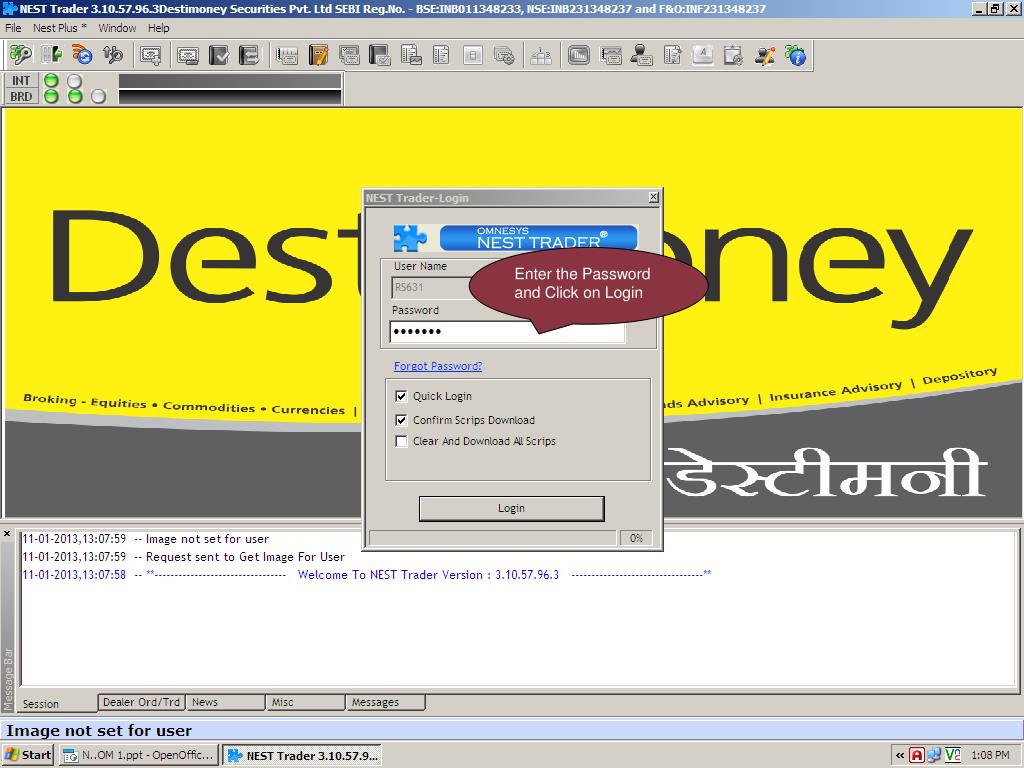This screenshot has height=768, width=1024.
Task: Open the Dealer Ord/Trd tab
Action: pos(141,702)
